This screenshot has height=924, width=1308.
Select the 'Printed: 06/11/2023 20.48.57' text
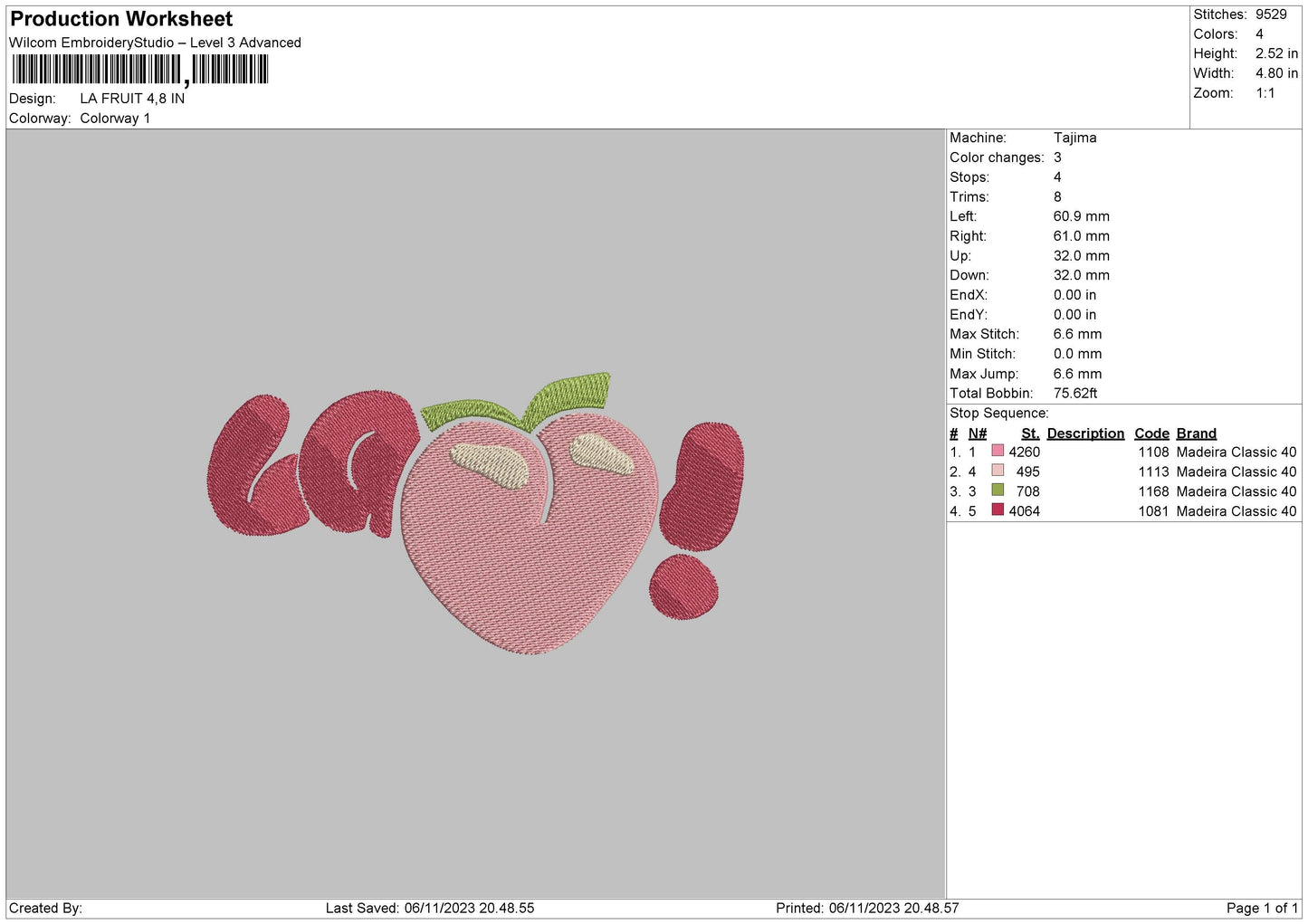[x=867, y=909]
